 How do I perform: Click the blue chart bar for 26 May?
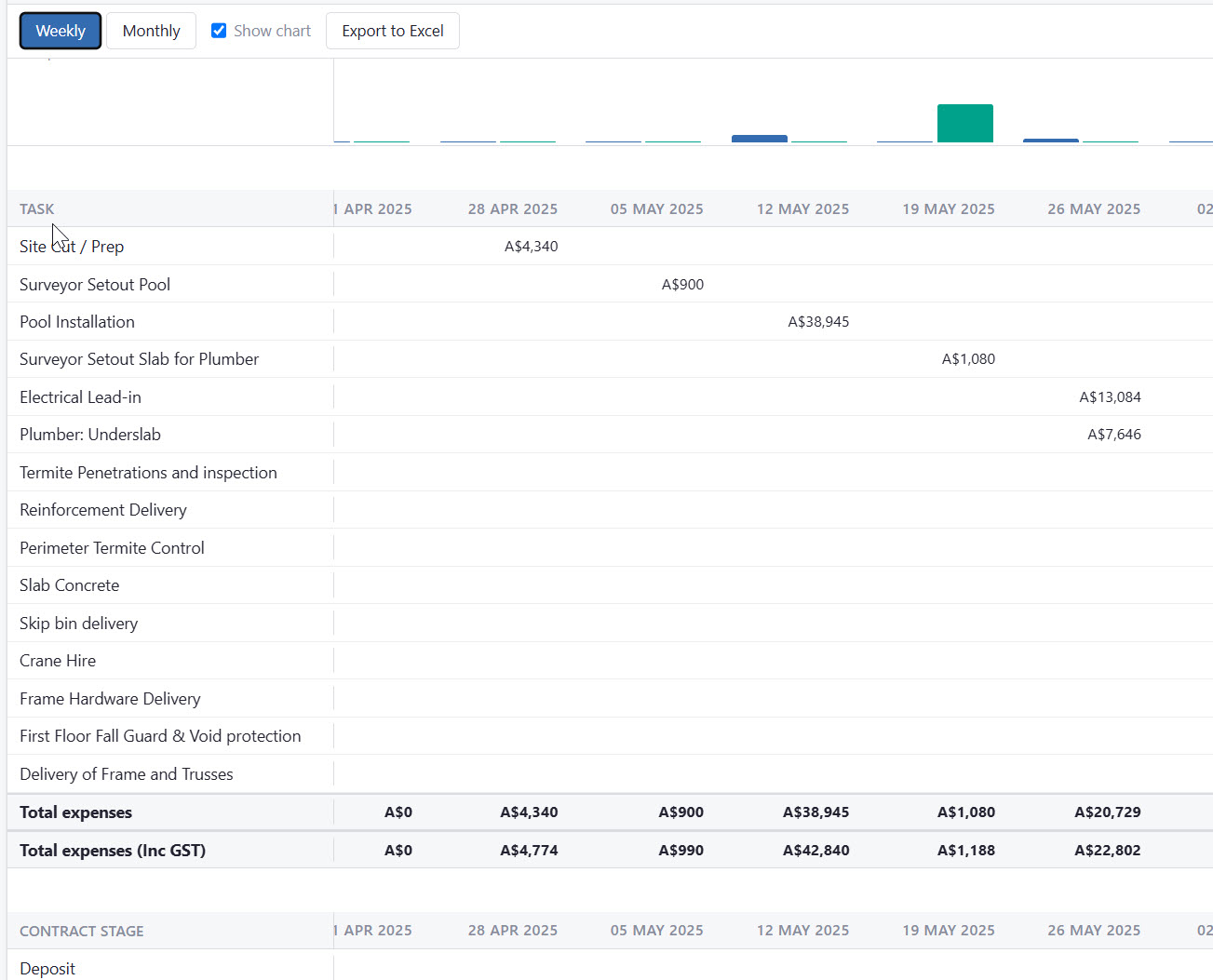pos(1050,141)
